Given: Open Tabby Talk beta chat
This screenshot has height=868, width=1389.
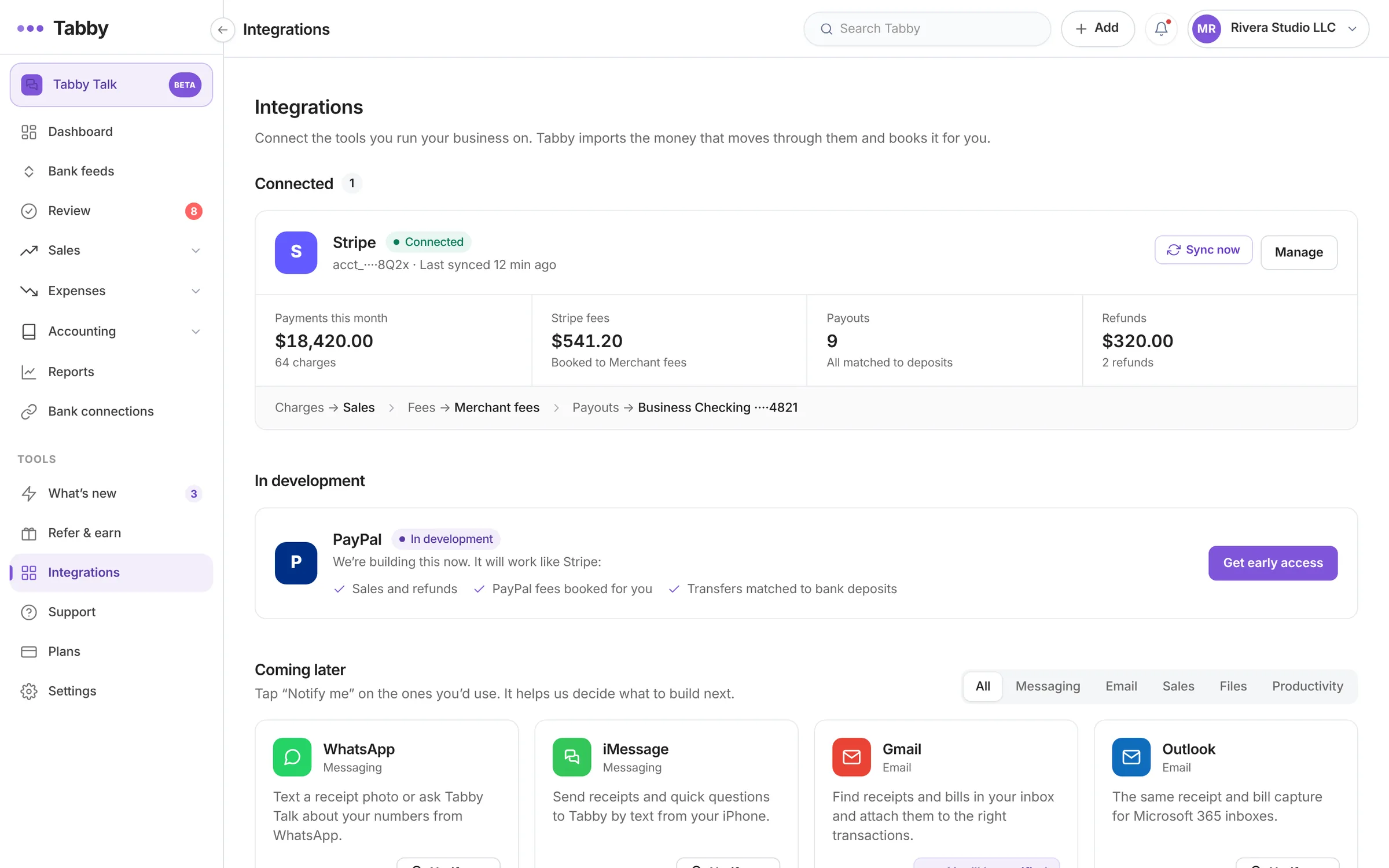Looking at the screenshot, I should tap(111, 84).
